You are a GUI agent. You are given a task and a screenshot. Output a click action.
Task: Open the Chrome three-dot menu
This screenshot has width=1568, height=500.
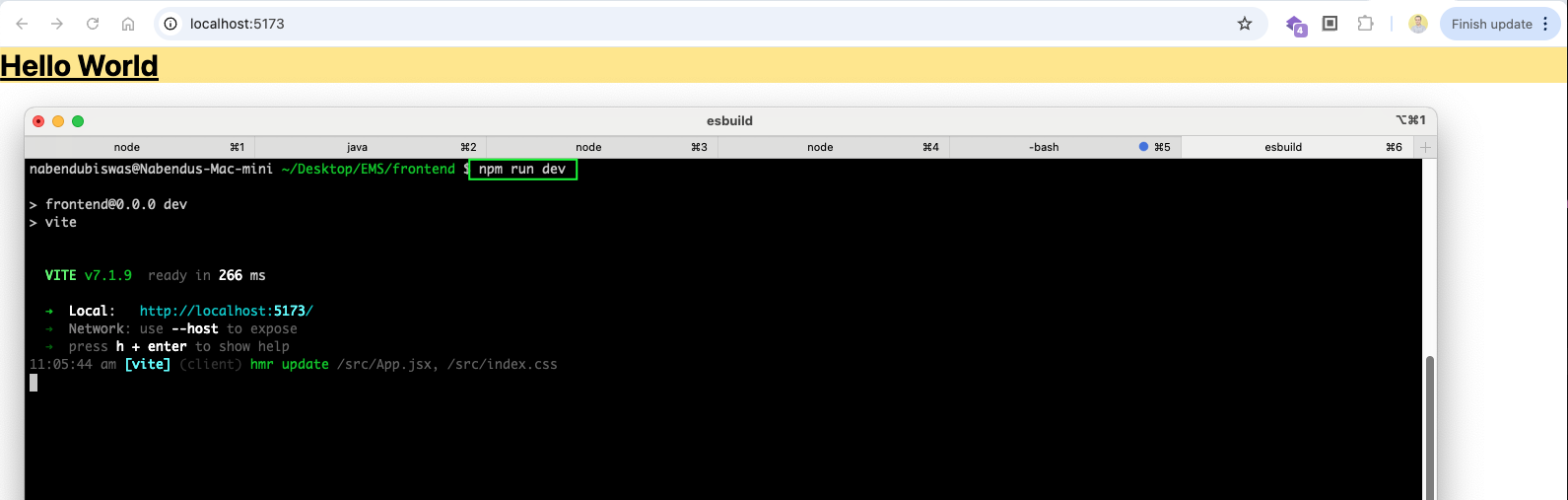[1545, 24]
